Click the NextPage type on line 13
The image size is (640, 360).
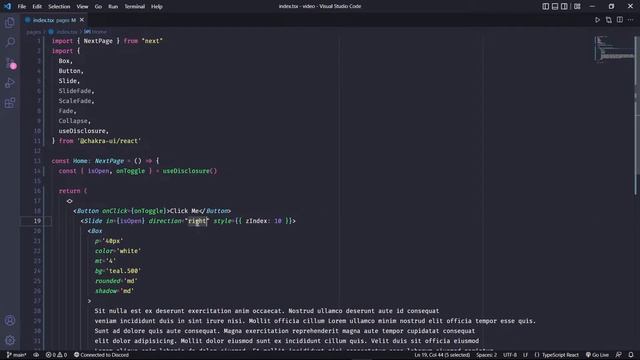pos(109,161)
